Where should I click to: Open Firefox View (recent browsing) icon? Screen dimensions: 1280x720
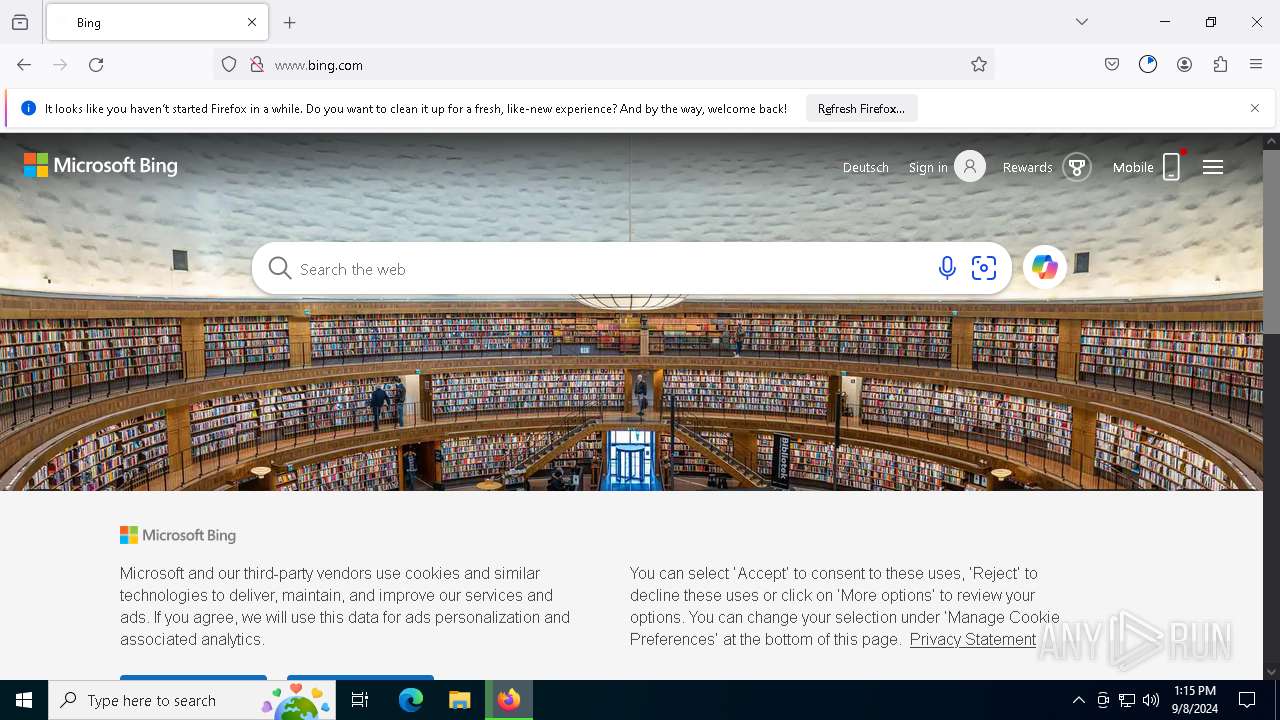(20, 22)
